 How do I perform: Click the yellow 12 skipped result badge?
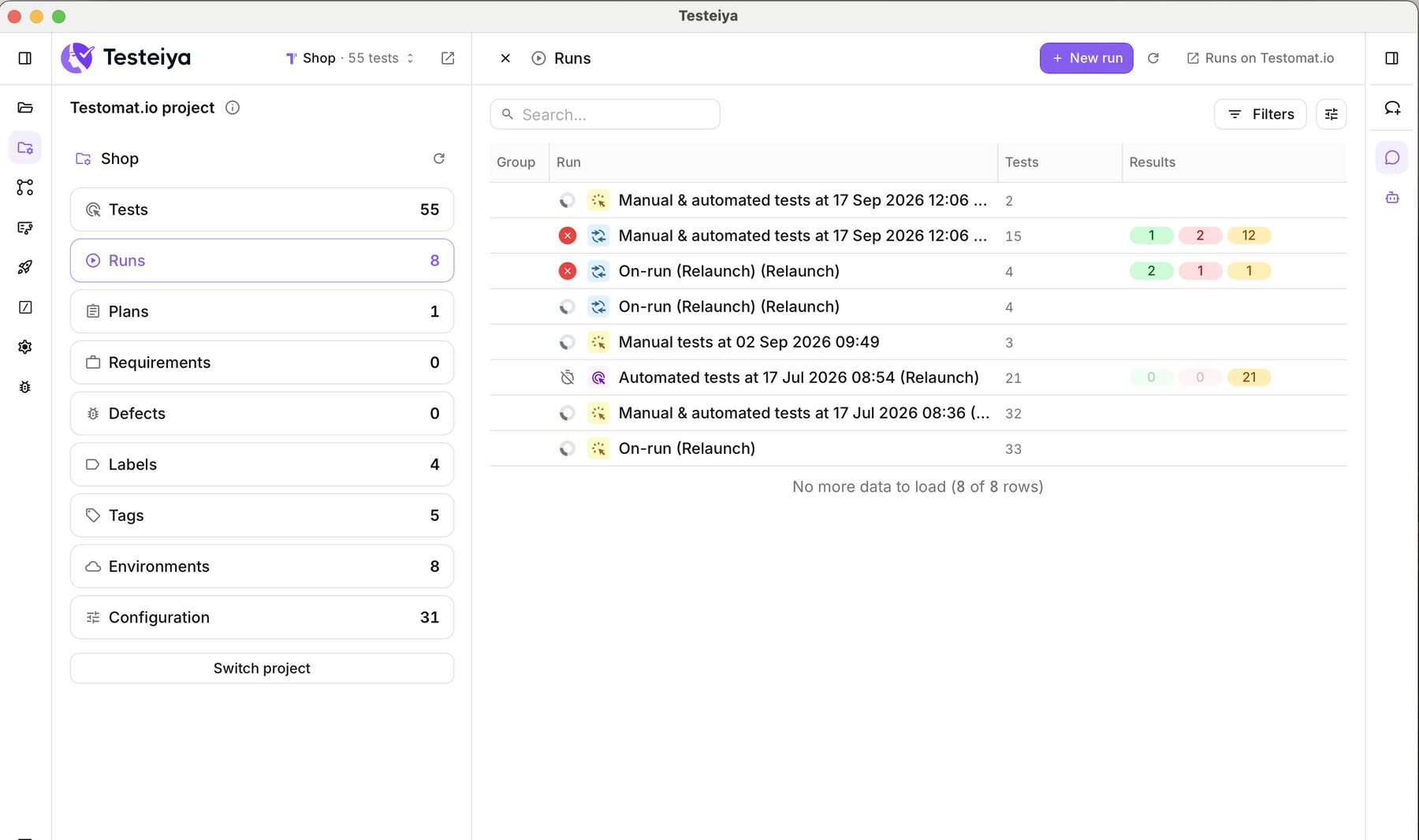point(1249,236)
